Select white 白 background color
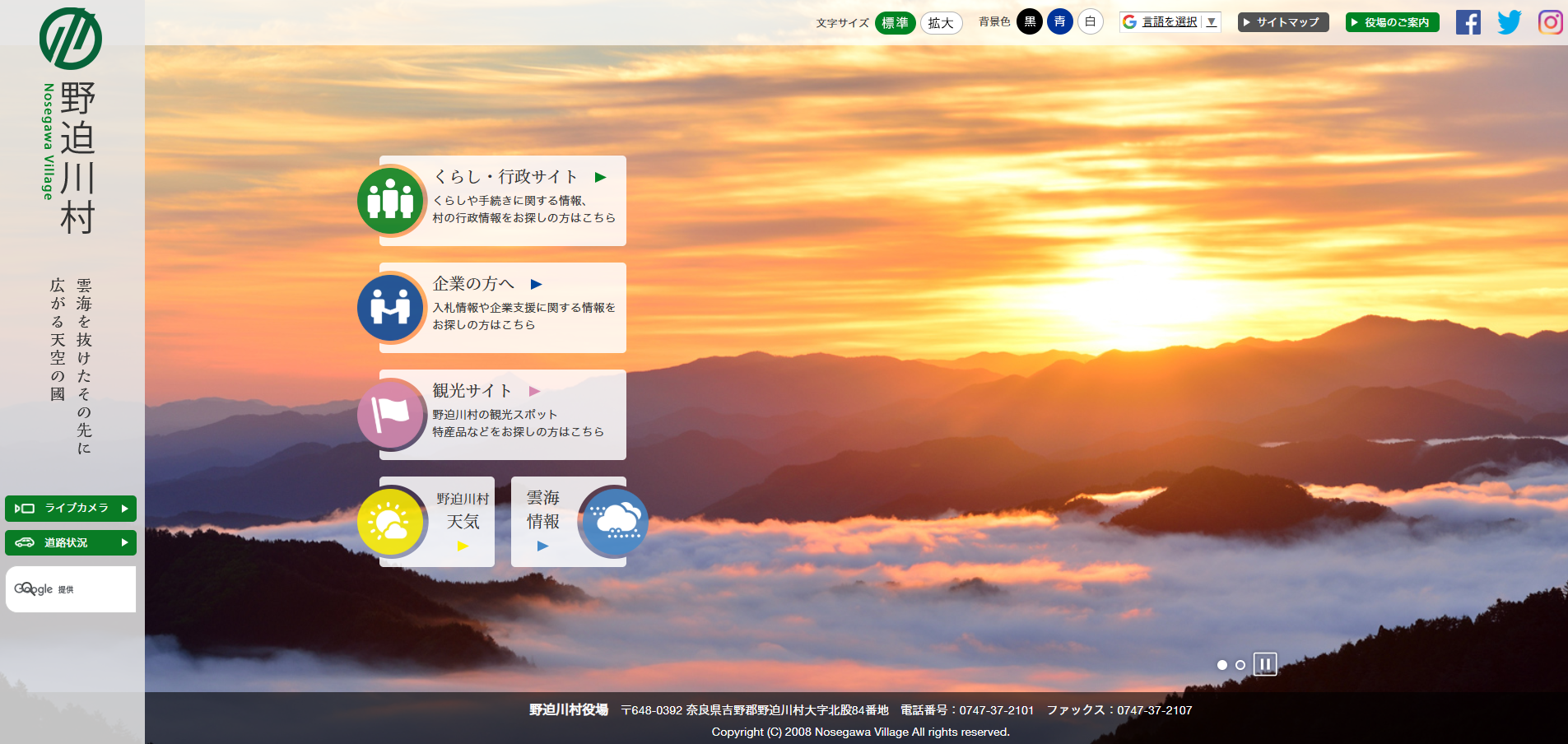 click(x=1091, y=21)
